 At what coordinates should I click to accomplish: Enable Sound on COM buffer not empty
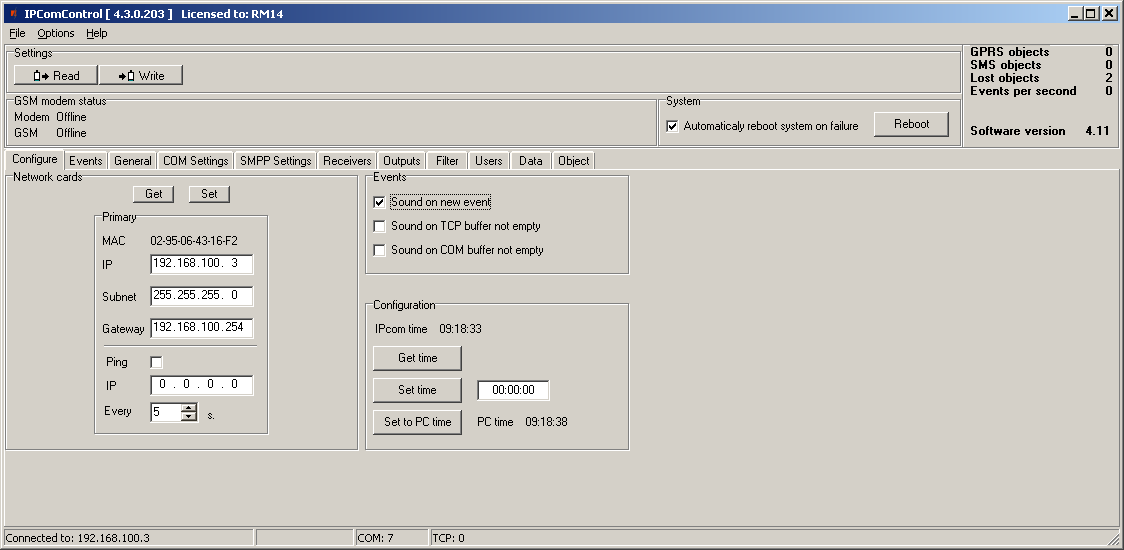coord(379,250)
